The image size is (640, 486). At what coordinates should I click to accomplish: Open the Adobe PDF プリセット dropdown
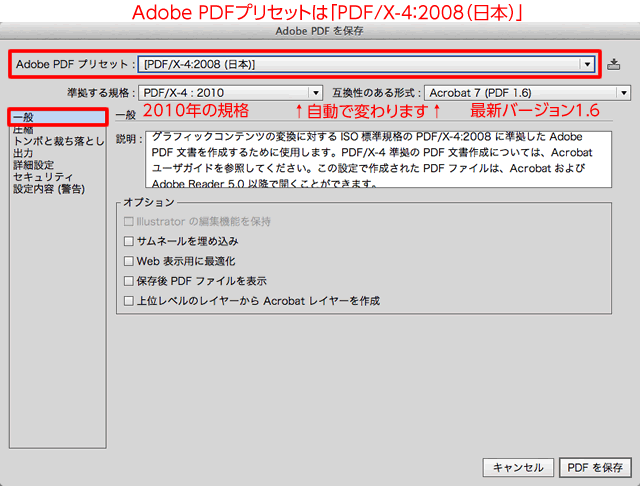click(366, 64)
